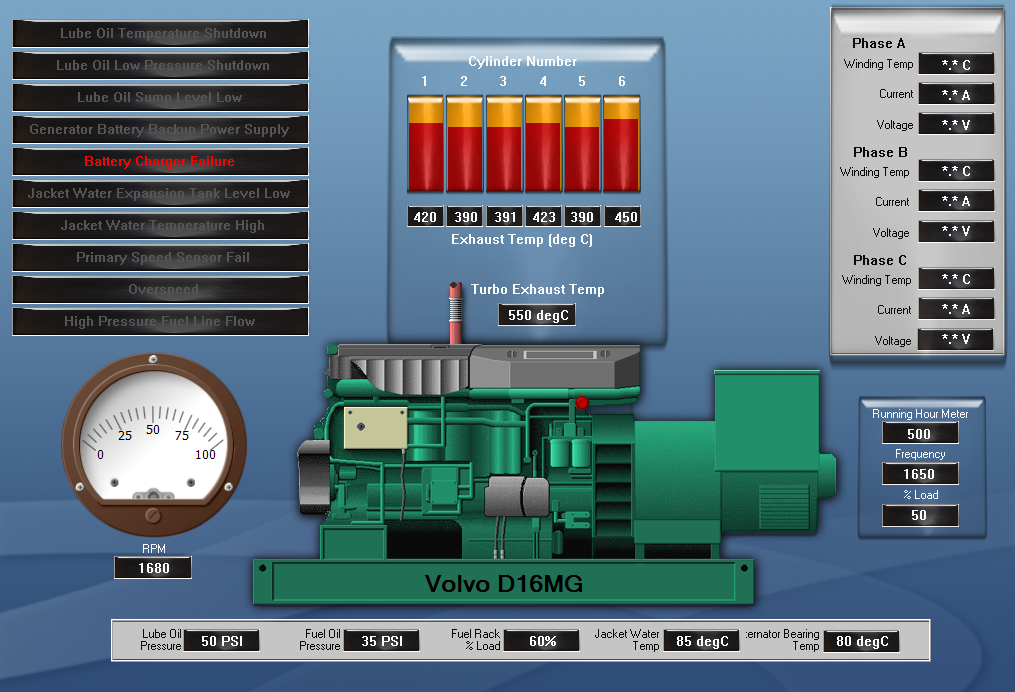Click the exhaust temp value 450
This screenshot has height=692, width=1015.
click(623, 217)
